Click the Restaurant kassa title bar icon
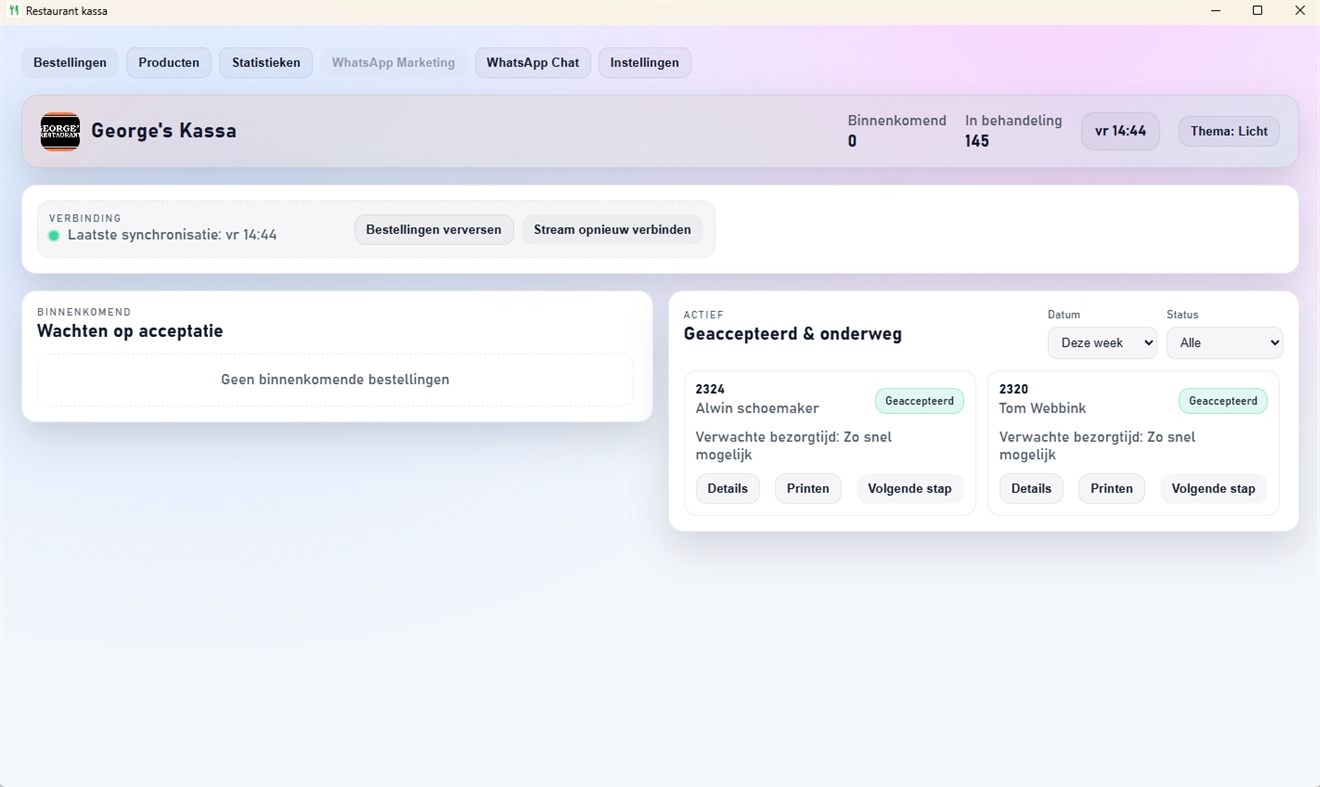The width and height of the screenshot is (1320, 787). pos(13,11)
